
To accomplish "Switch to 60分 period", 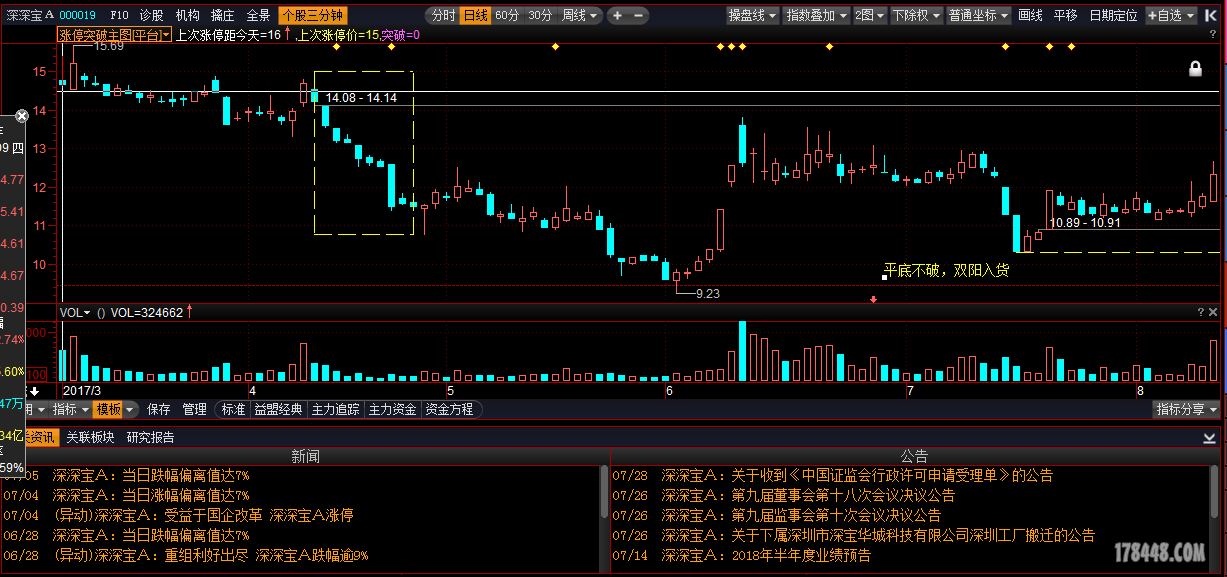I will [507, 16].
